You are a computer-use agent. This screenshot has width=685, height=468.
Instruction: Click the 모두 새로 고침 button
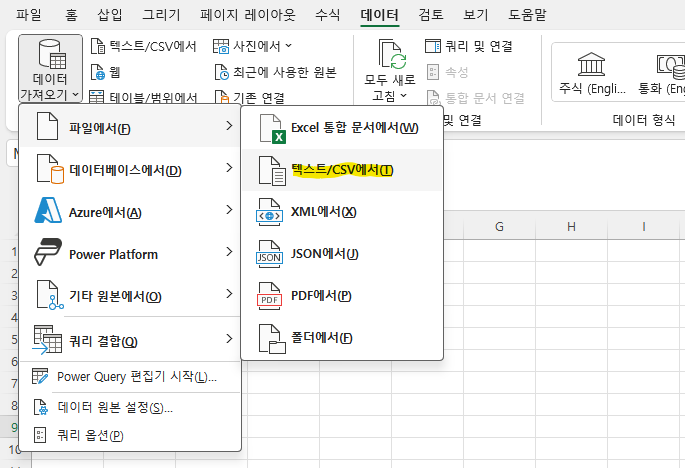(390, 70)
